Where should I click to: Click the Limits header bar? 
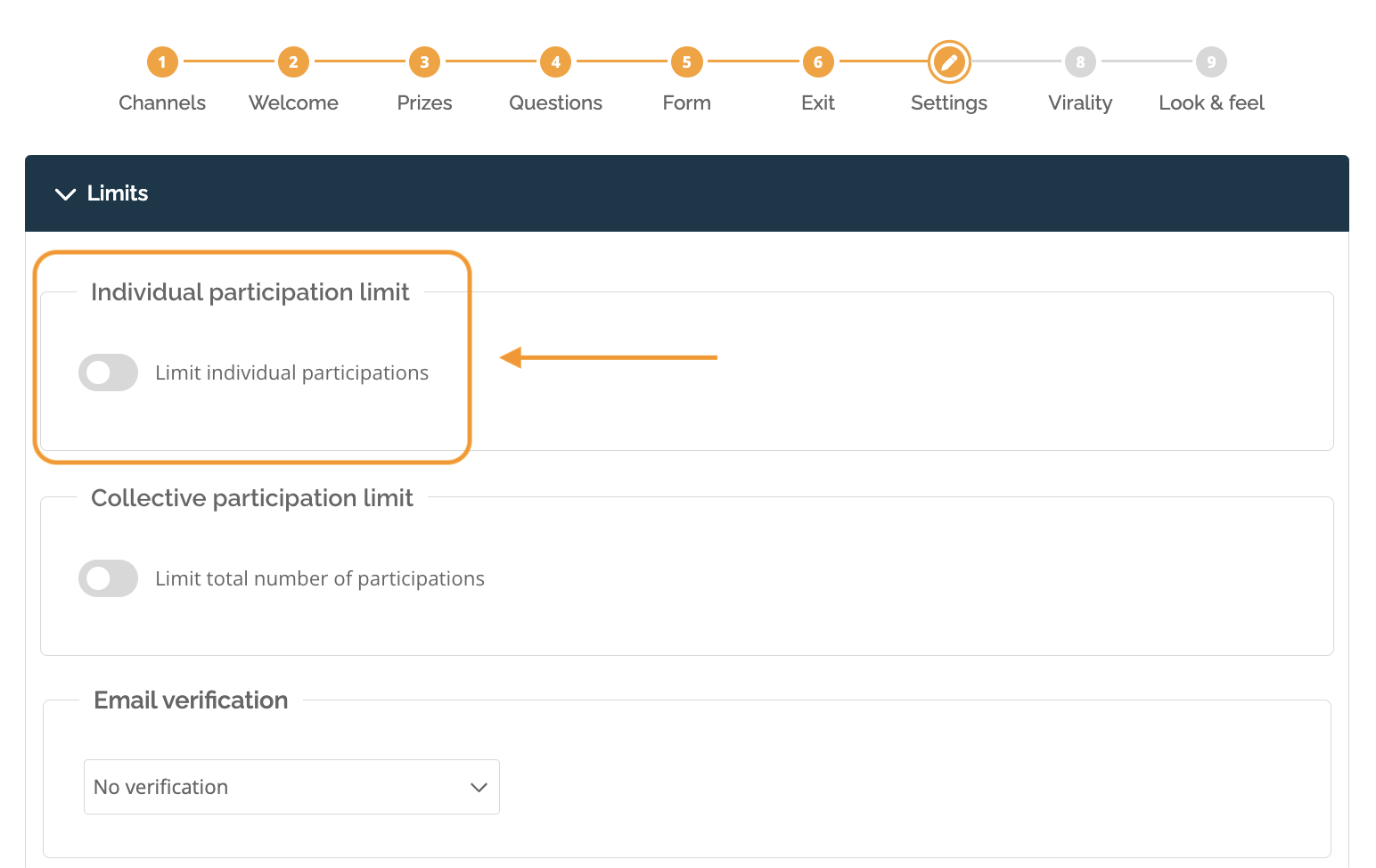686,193
